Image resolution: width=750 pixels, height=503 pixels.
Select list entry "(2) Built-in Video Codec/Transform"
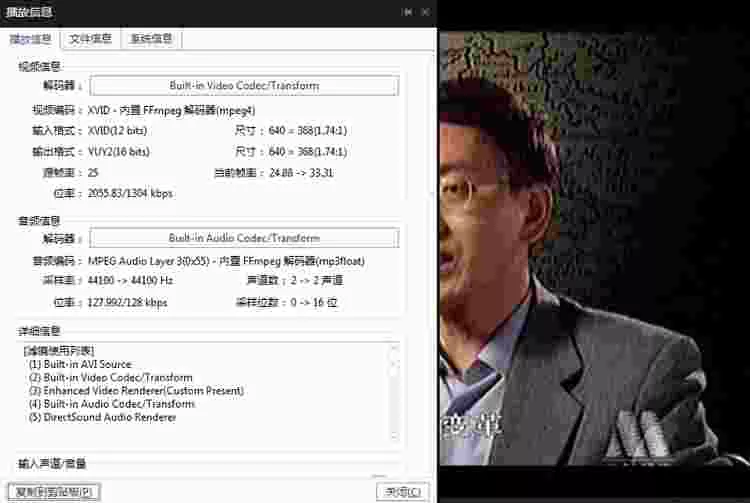click(111, 378)
